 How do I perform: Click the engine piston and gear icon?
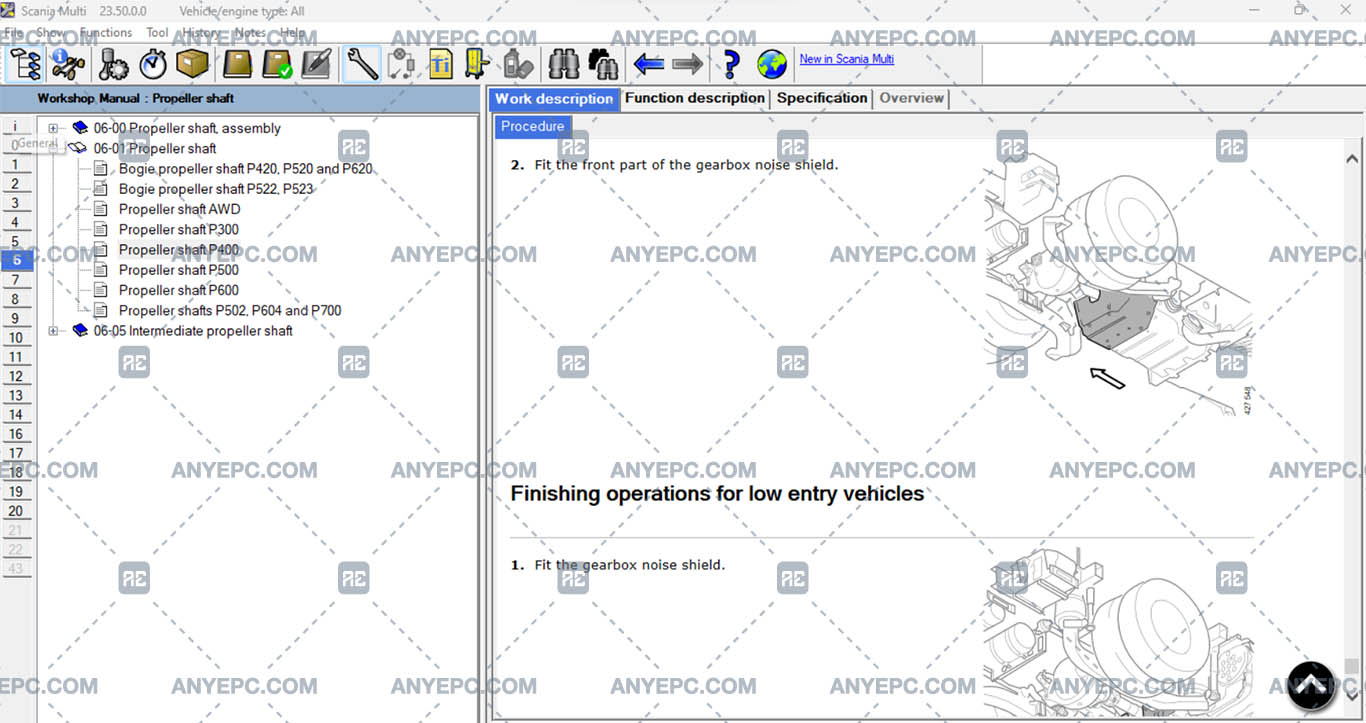tap(114, 64)
